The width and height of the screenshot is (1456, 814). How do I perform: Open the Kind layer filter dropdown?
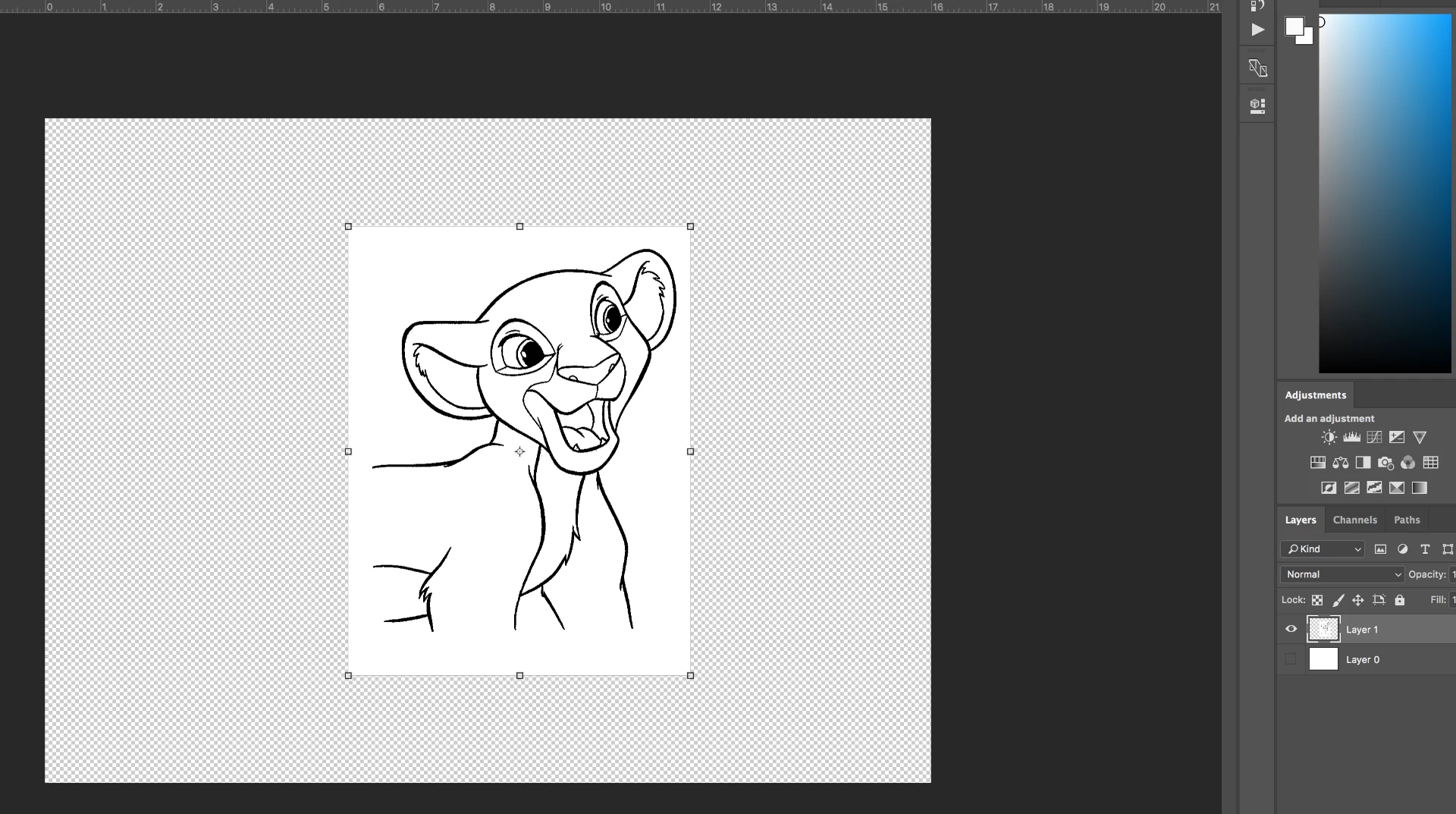1323,549
